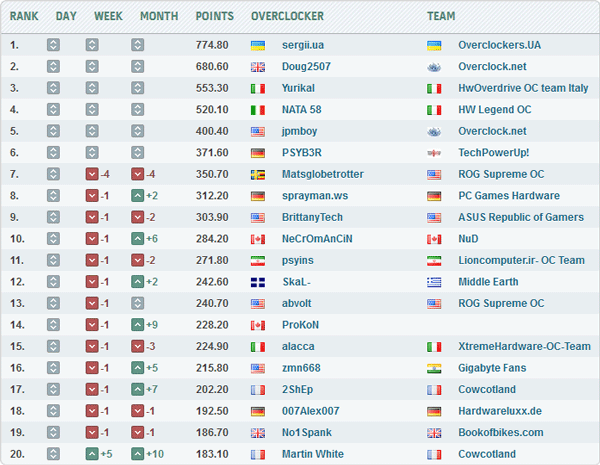Open sergii.ua overclocker profile
The width and height of the screenshot is (600, 465).
[305, 45]
